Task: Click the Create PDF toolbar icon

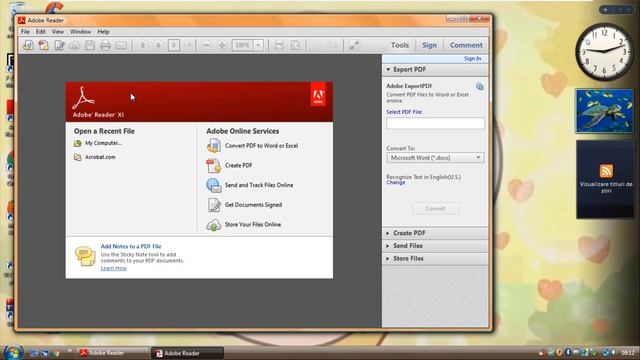Action: tap(43, 45)
